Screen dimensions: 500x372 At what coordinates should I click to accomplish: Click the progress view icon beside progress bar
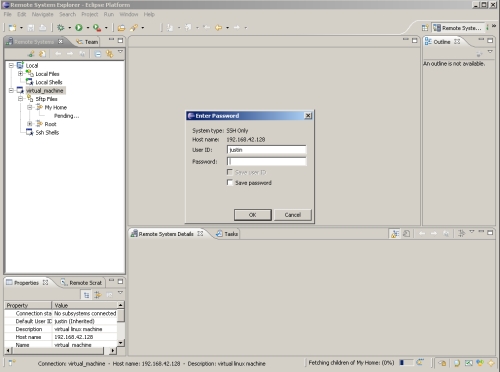point(420,362)
